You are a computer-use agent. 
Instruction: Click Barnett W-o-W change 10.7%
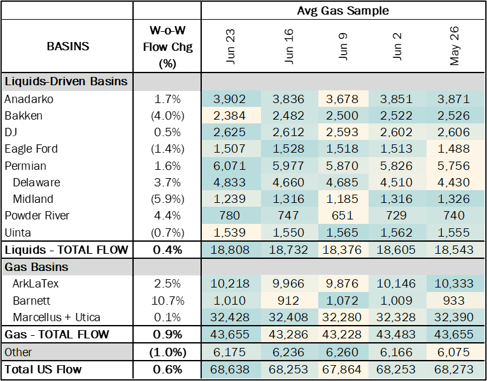coord(167,301)
